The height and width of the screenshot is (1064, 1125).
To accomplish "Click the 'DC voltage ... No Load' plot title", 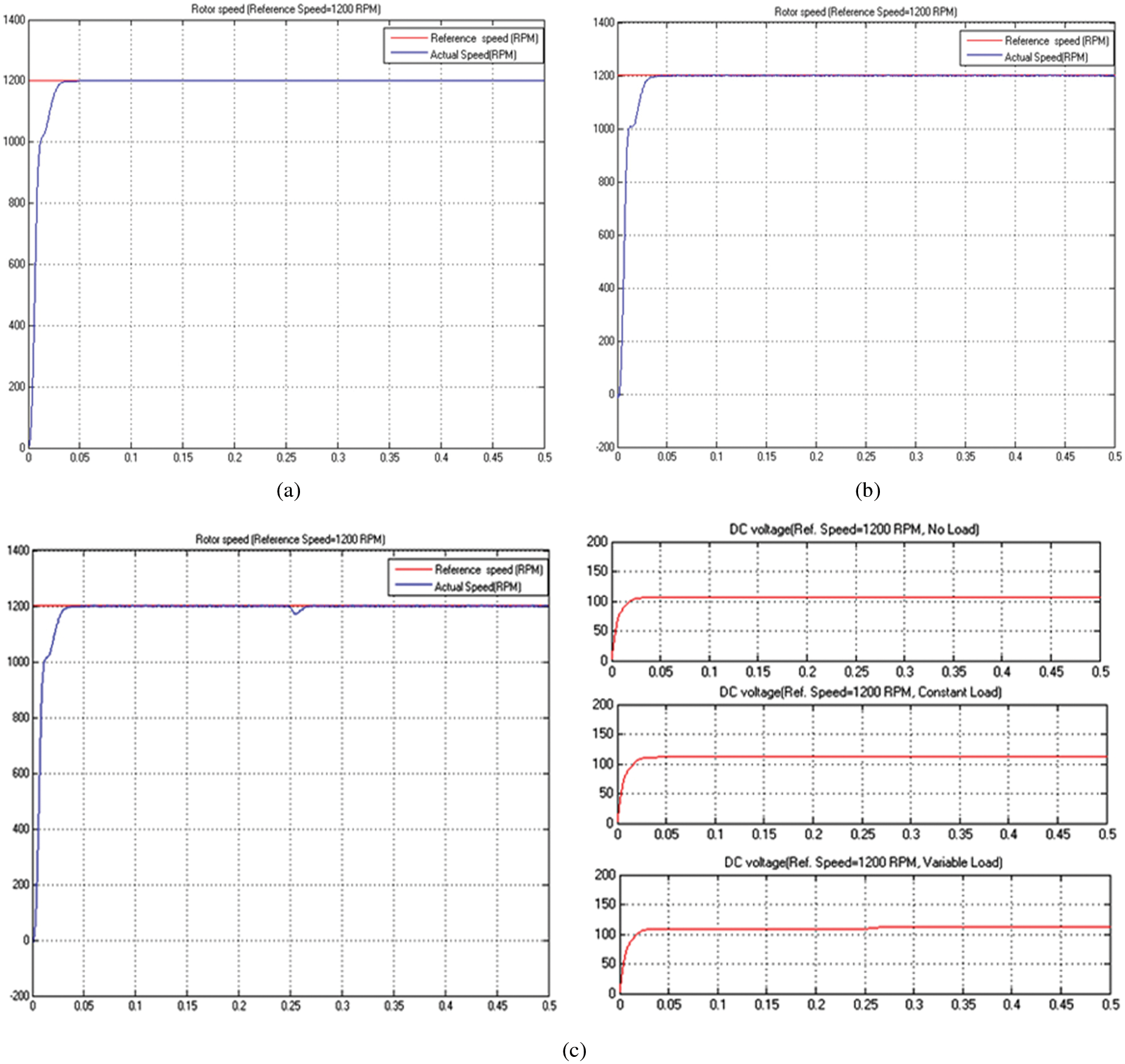I will (854, 529).
